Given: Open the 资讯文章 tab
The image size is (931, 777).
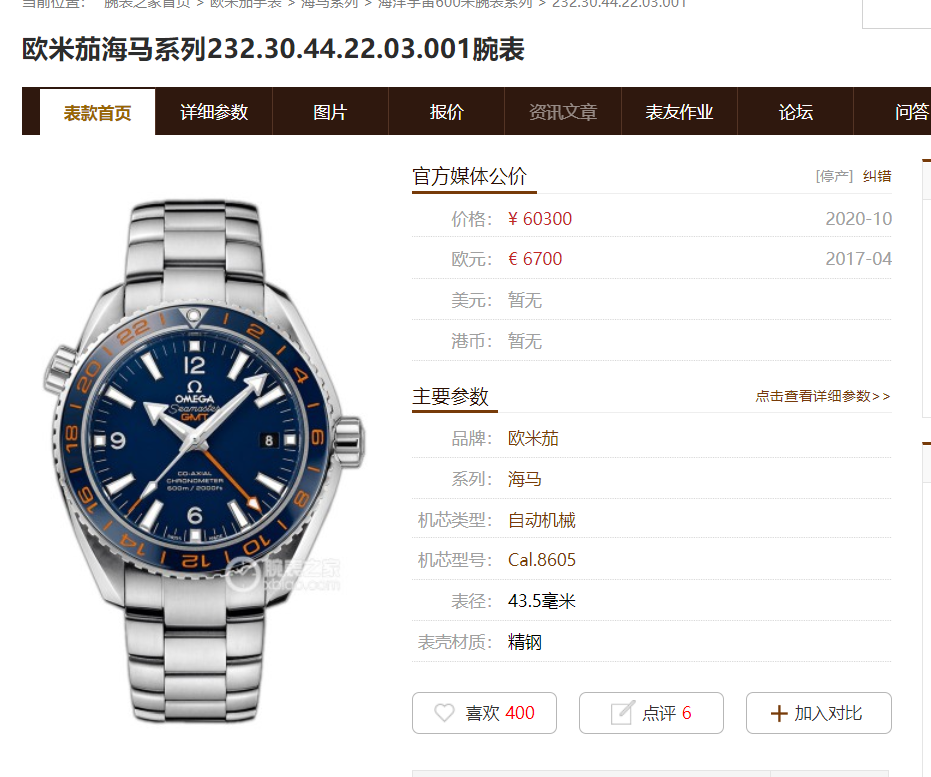Looking at the screenshot, I should [x=563, y=112].
